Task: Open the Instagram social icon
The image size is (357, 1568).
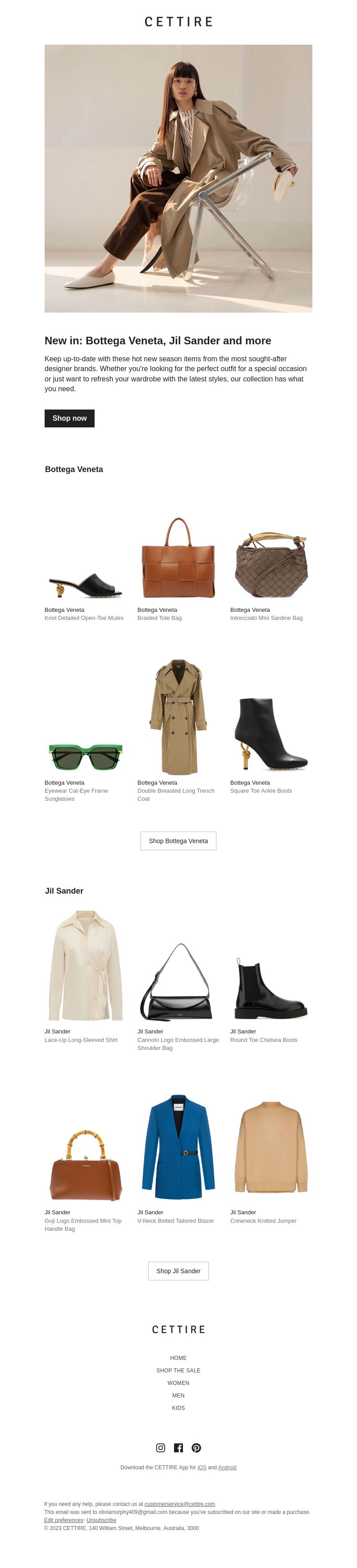Action: click(x=161, y=1447)
